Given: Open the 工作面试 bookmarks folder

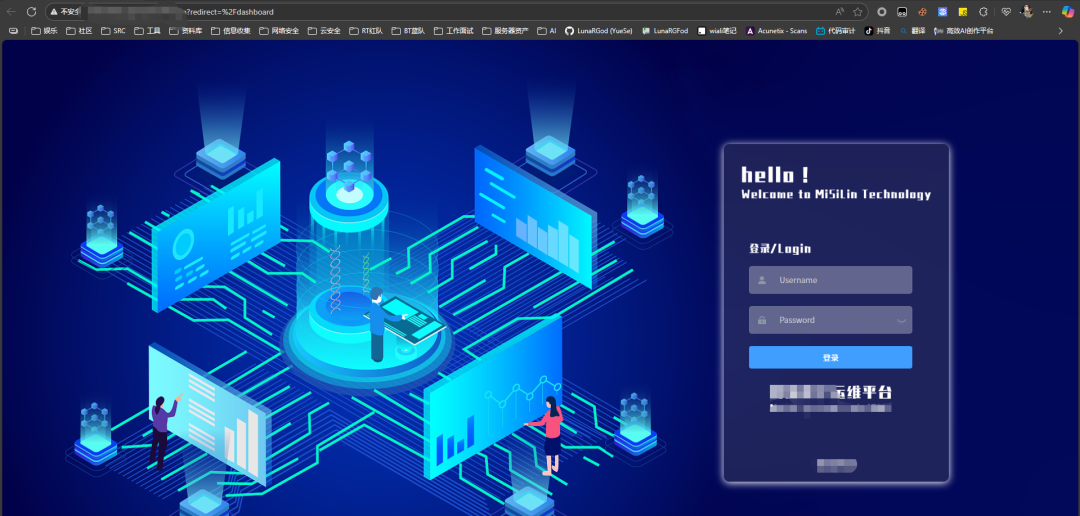Looking at the screenshot, I should (x=454, y=30).
